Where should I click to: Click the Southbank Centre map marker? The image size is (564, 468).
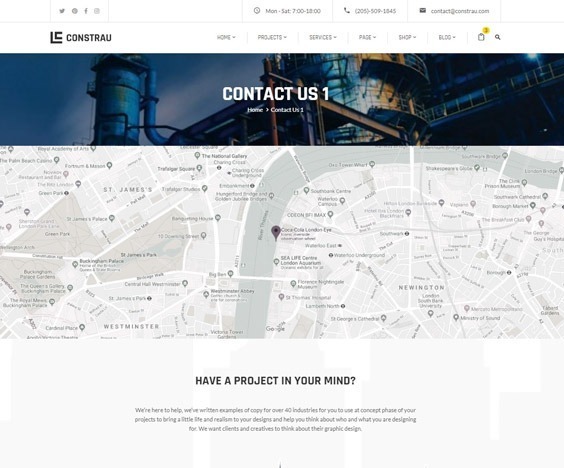tap(306, 190)
